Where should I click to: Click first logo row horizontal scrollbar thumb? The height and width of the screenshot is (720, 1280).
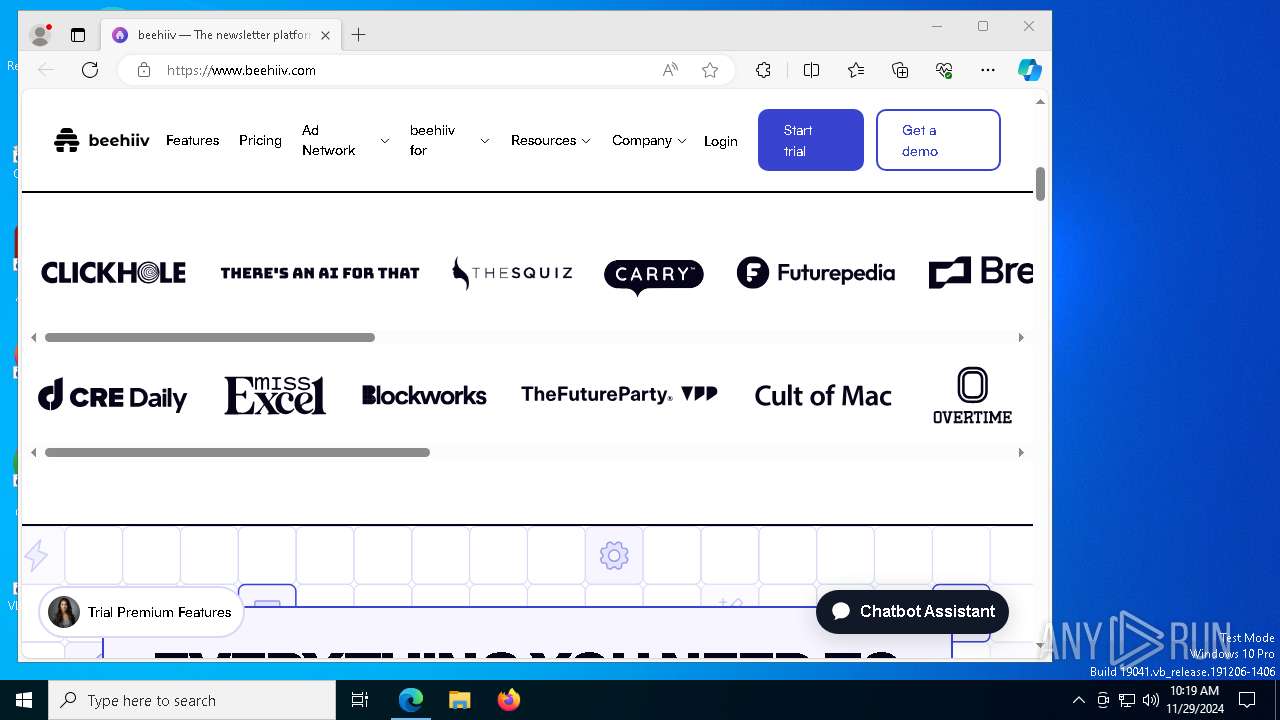[210, 338]
